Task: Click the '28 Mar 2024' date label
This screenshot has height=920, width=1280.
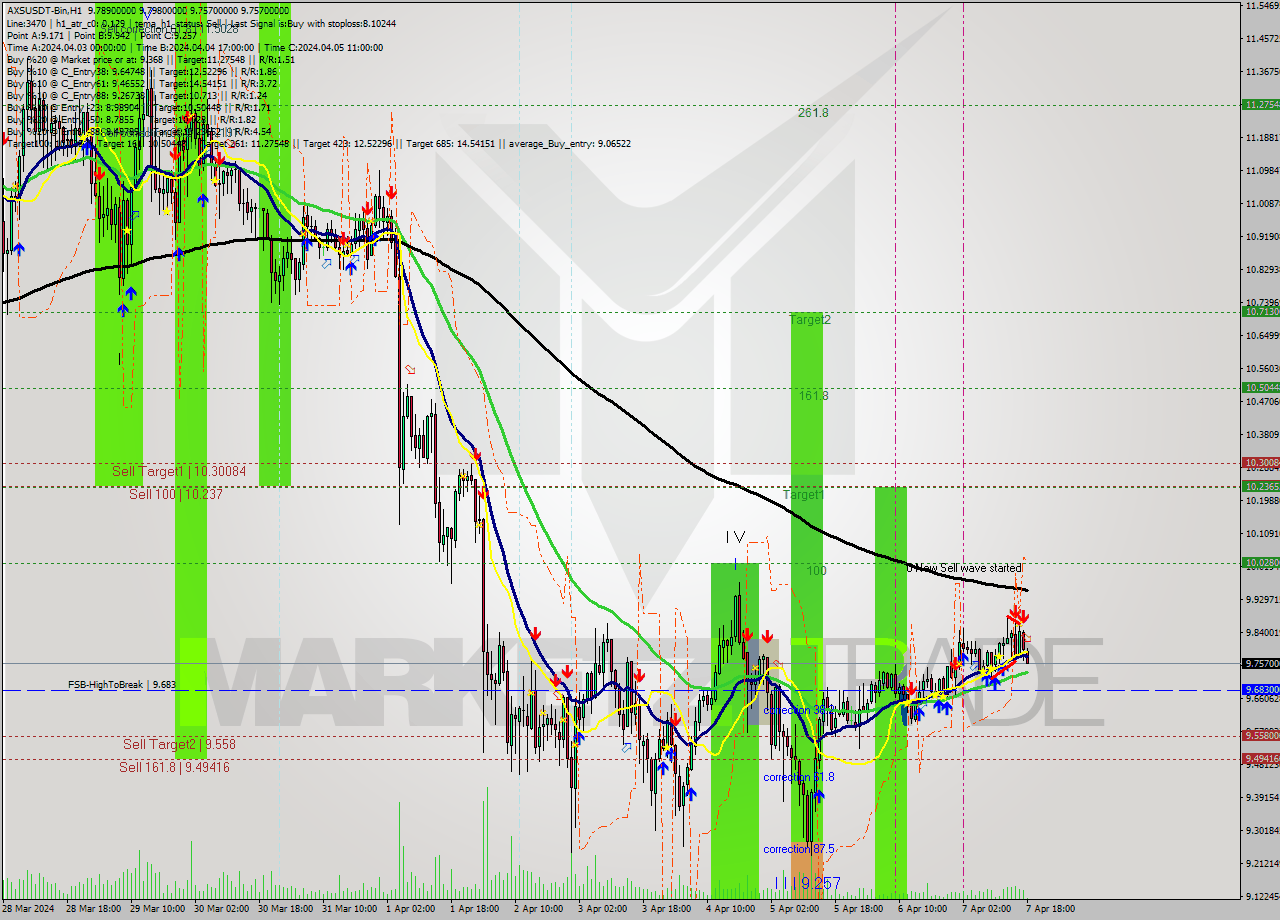Action: click(30, 910)
